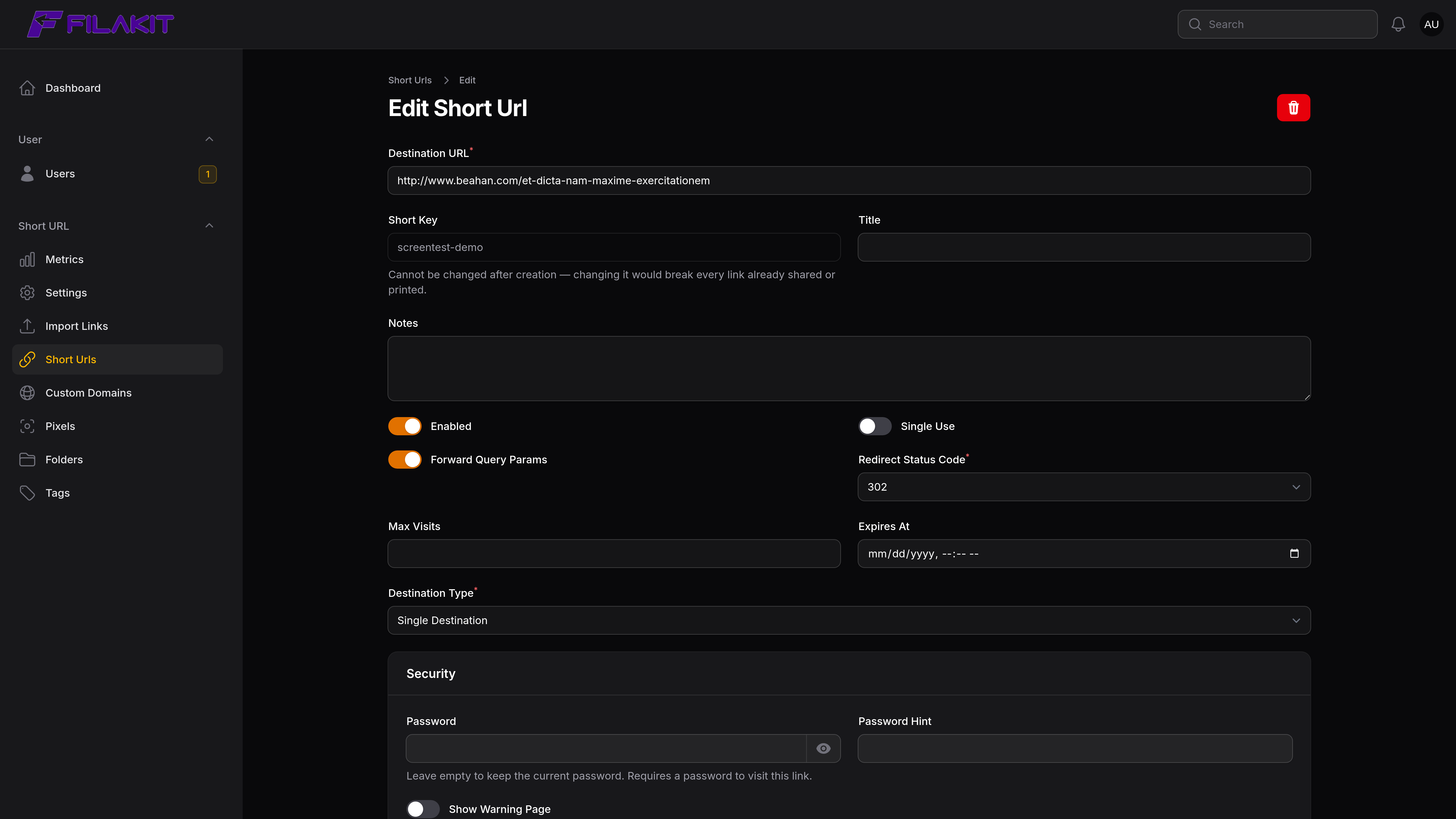Image resolution: width=1456 pixels, height=819 pixels.
Task: Reveal the password with eye icon
Action: click(x=824, y=748)
